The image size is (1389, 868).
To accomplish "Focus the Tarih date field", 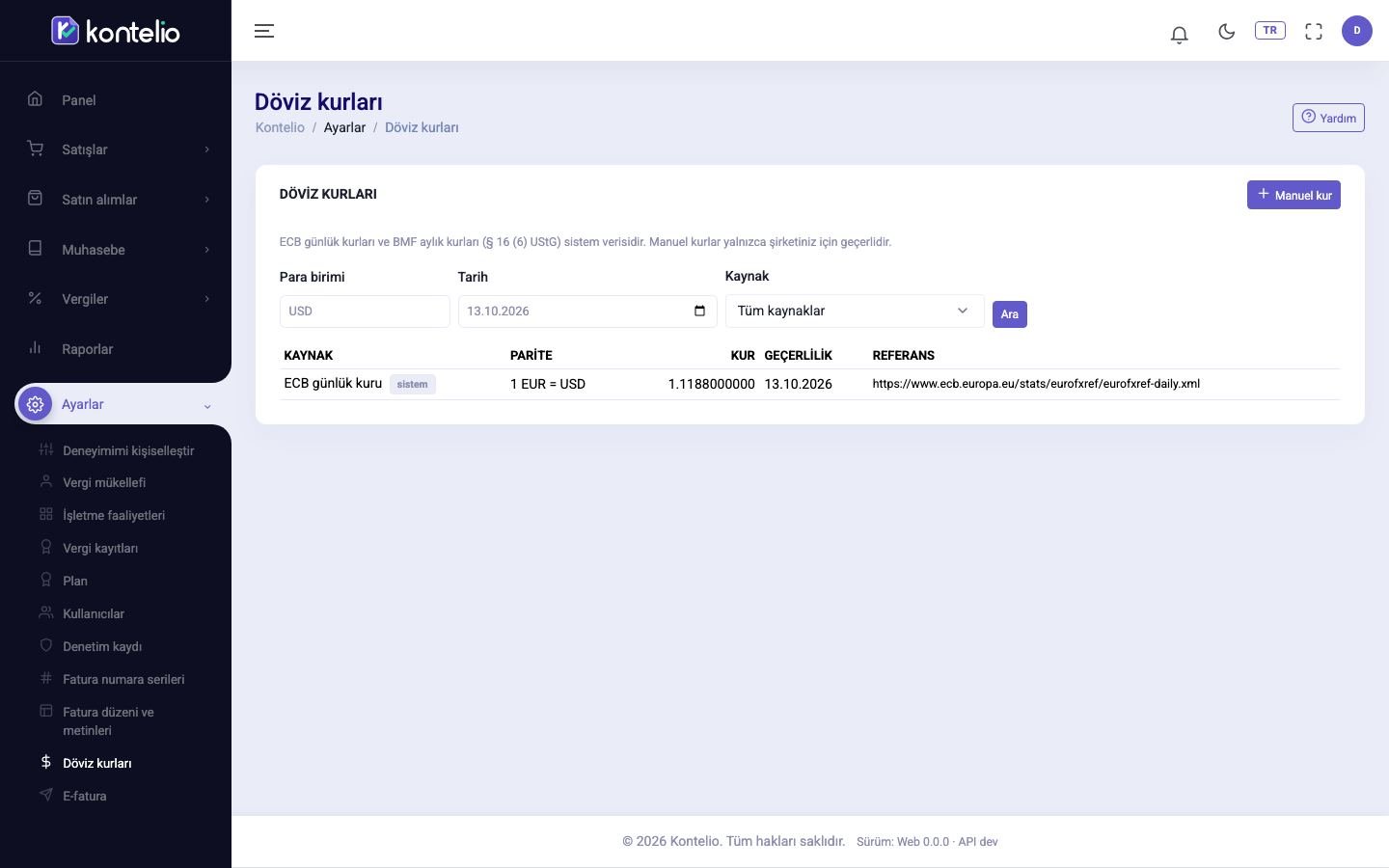I will point(587,312).
